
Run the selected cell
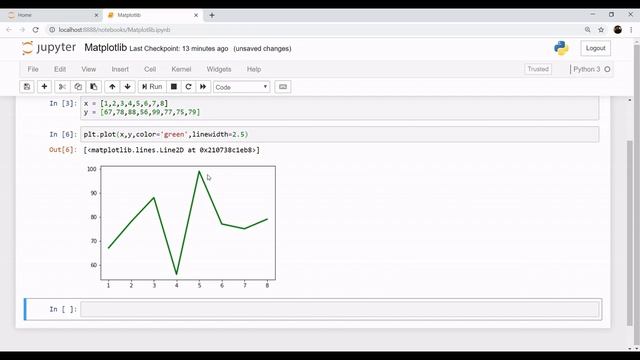152,87
